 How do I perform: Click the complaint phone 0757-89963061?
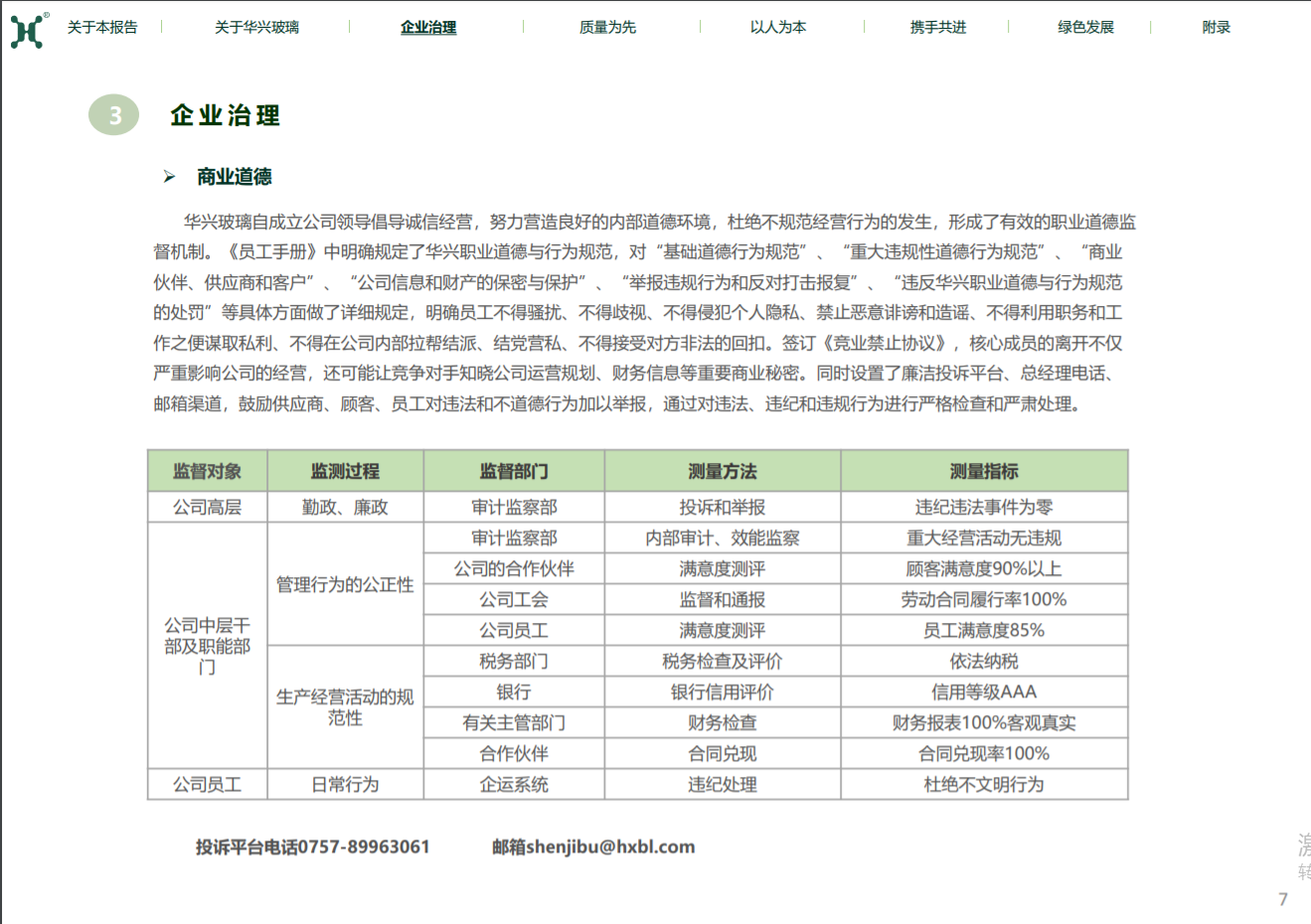click(x=364, y=847)
